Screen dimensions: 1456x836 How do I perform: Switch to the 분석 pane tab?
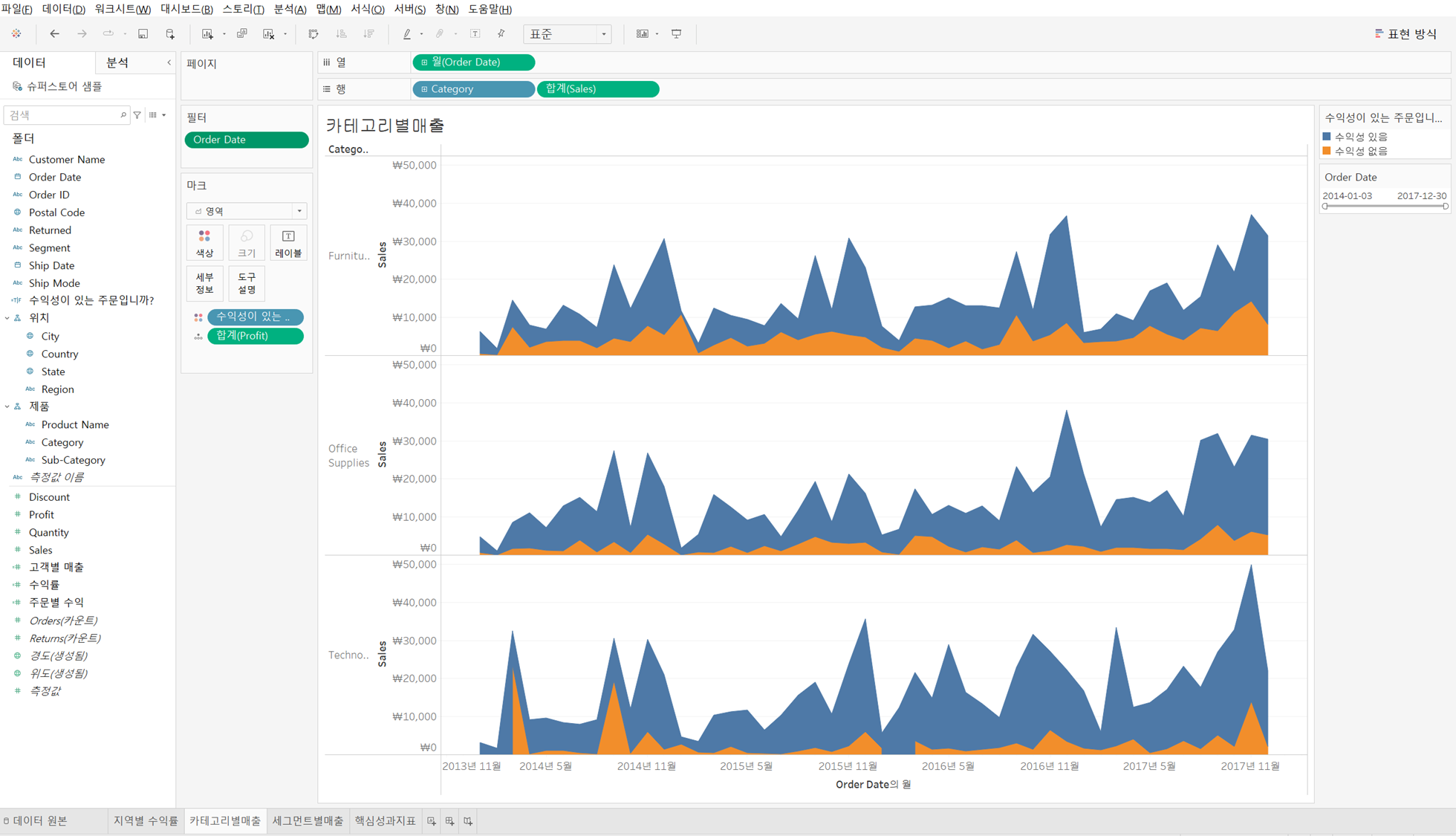[118, 62]
